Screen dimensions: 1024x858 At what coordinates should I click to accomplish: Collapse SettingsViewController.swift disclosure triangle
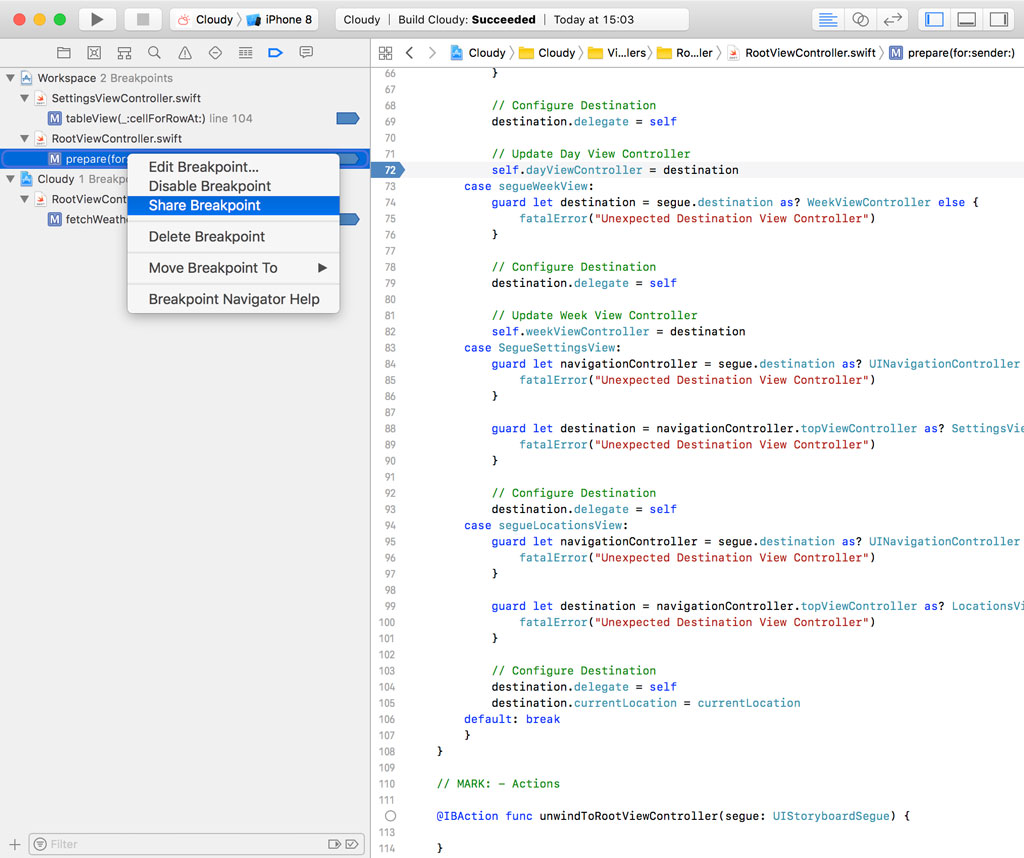25,98
